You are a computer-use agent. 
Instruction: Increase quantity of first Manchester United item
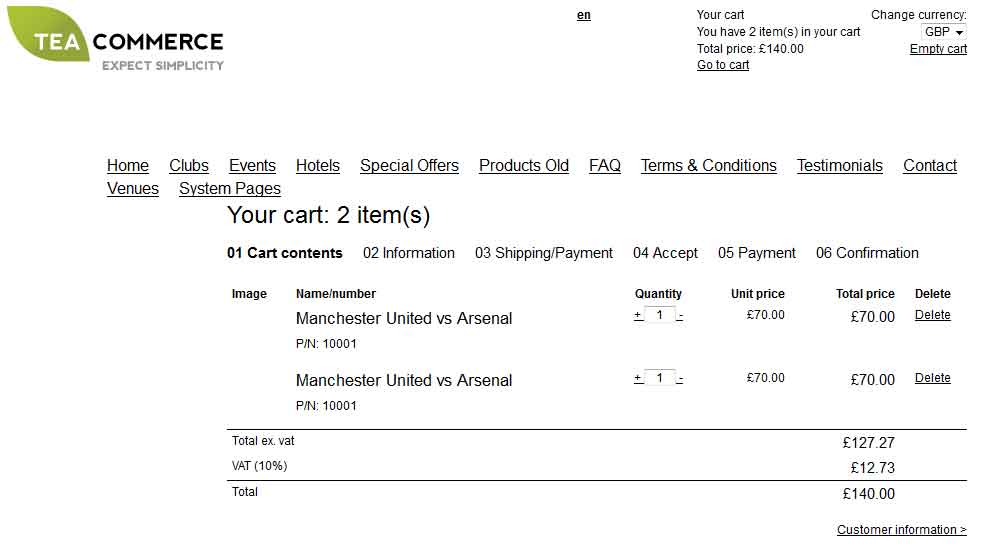tap(638, 315)
